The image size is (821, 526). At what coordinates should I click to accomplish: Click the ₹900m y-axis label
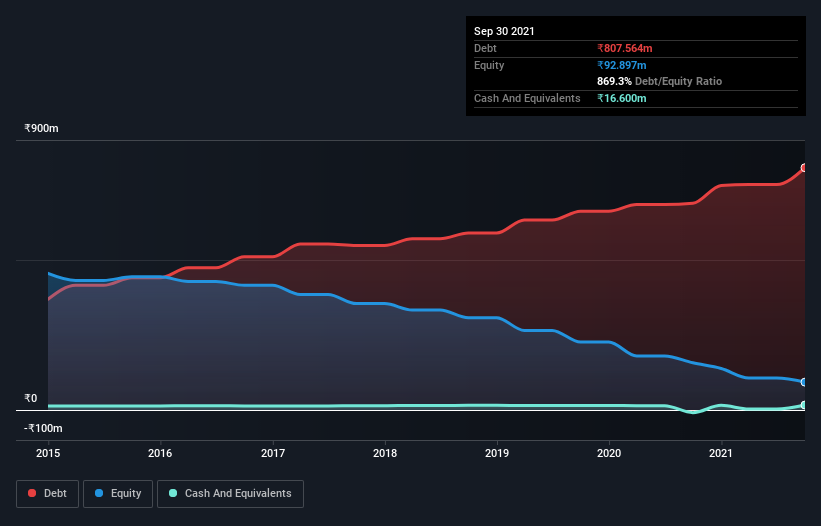[x=41, y=128]
